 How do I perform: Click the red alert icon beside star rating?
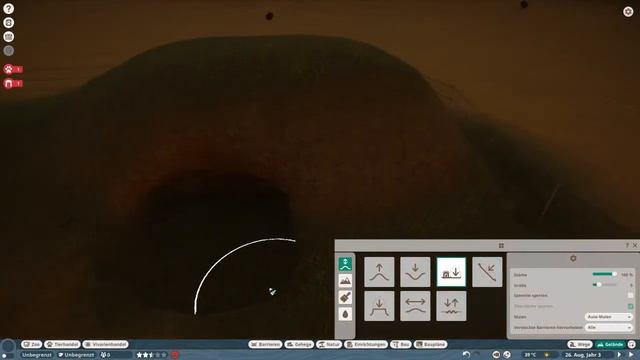(x=175, y=355)
